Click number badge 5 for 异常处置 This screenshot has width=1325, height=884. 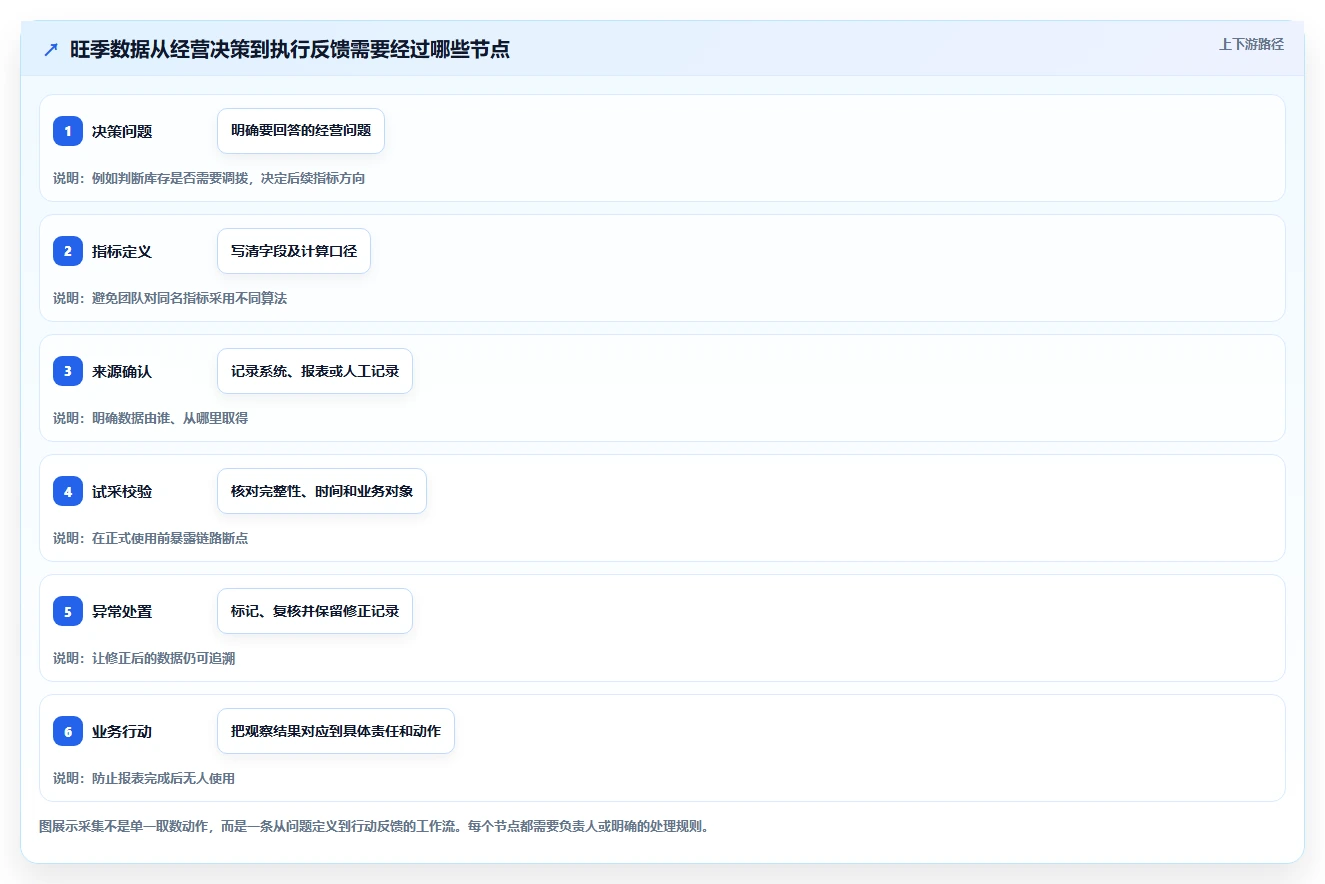click(68, 611)
